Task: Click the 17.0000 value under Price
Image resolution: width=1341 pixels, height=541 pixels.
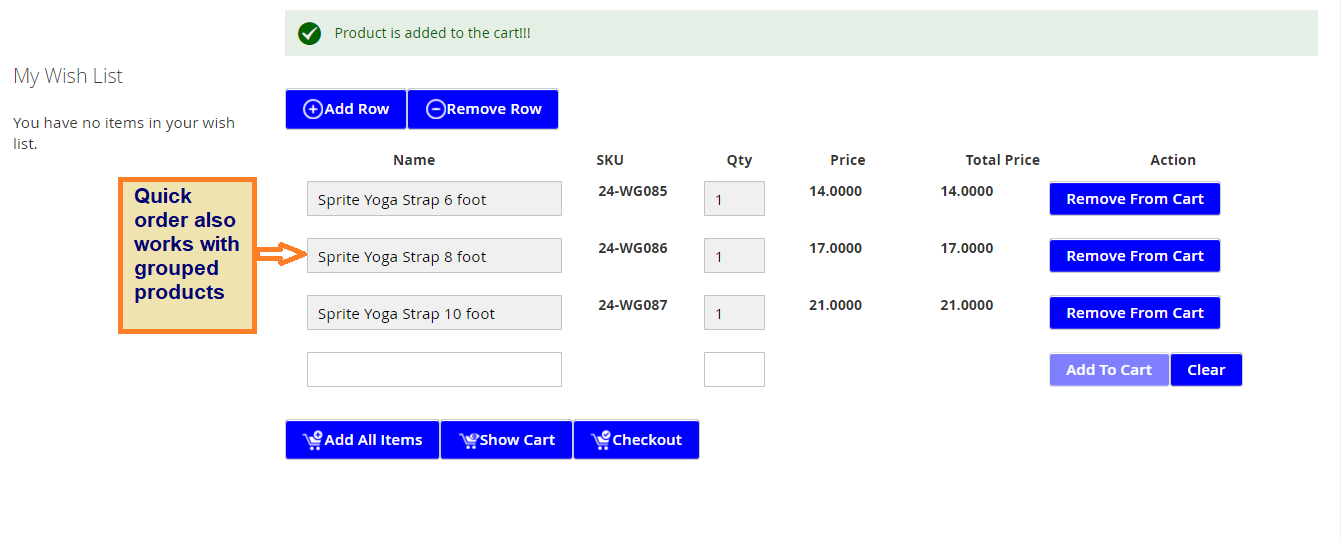Action: [835, 248]
